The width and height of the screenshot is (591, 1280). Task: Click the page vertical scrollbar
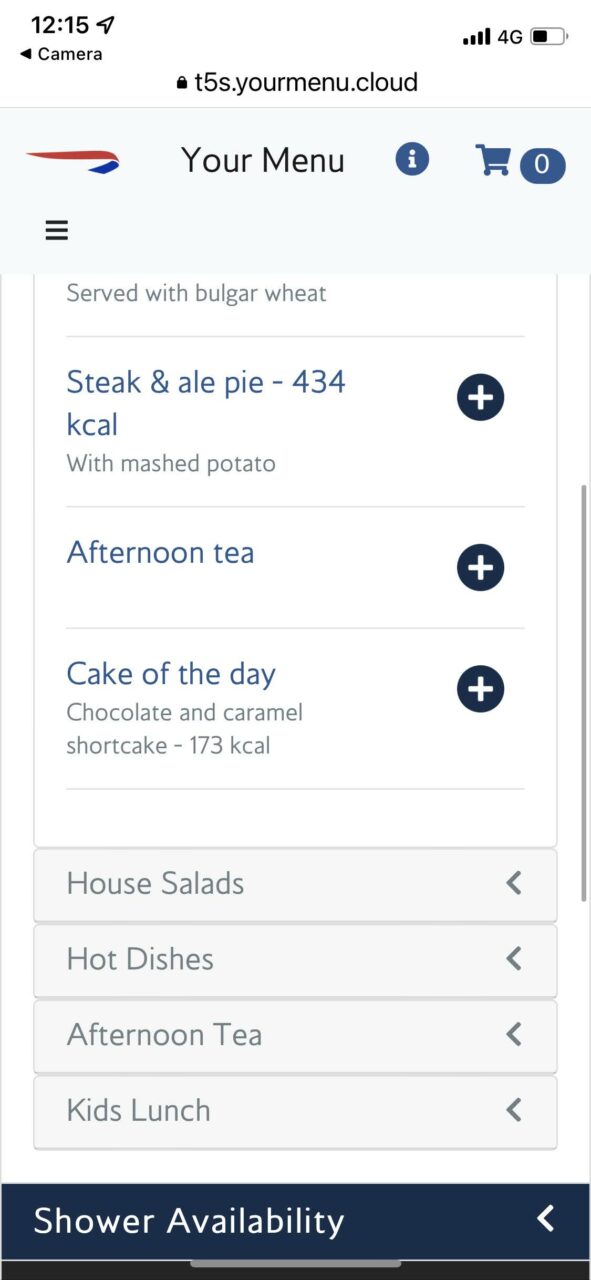(585, 693)
